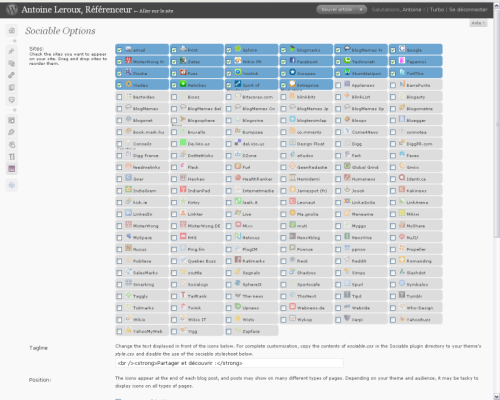Enable the Digg checkbox
Viewport: 500px width, 400px height.
(x=338, y=144)
